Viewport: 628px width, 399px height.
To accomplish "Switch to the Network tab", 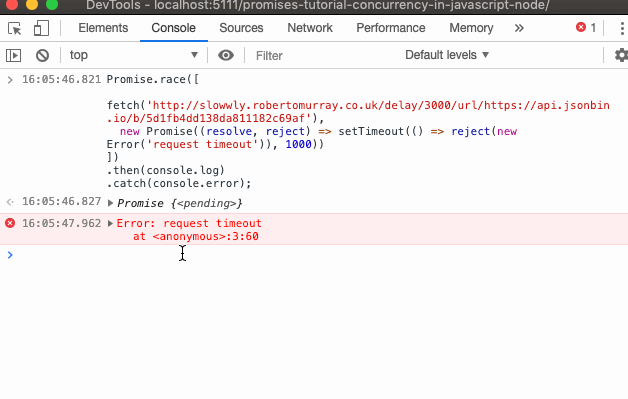I will (x=310, y=28).
